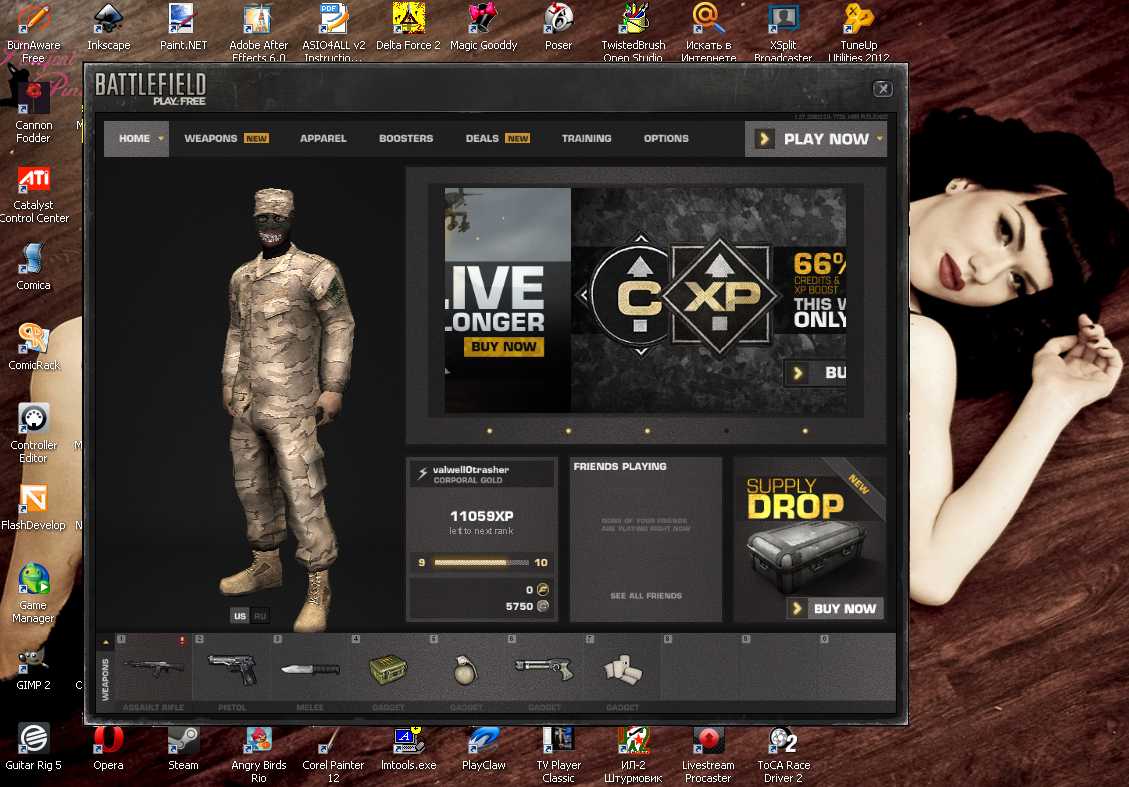
Task: Click the XP boost diamond emblem
Action: tap(720, 295)
